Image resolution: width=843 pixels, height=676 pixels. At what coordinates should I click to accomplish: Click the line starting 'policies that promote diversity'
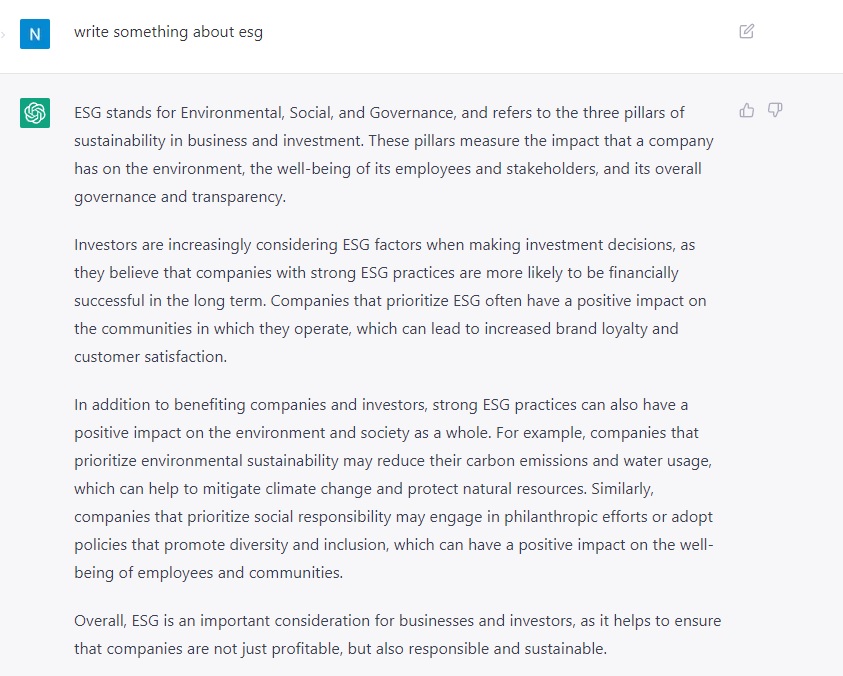point(394,545)
